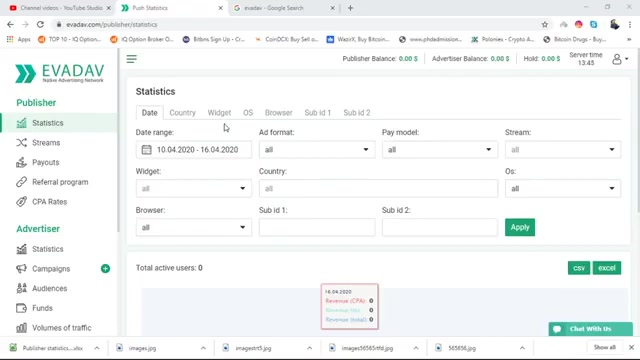Click the green Apply button
This screenshot has height=360, width=640.
pos(520,227)
